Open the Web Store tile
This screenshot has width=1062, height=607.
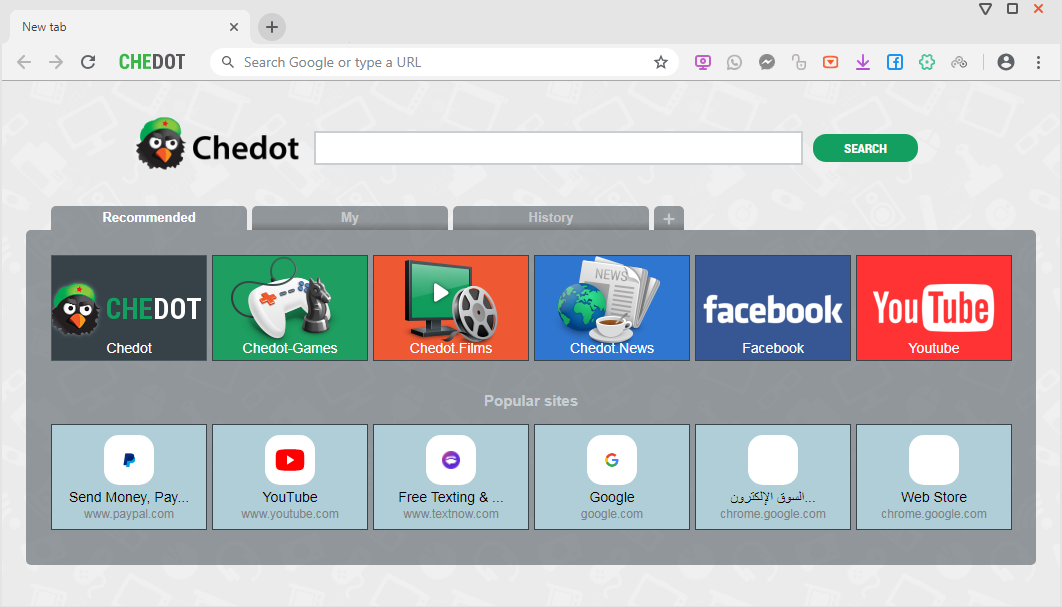tap(934, 477)
